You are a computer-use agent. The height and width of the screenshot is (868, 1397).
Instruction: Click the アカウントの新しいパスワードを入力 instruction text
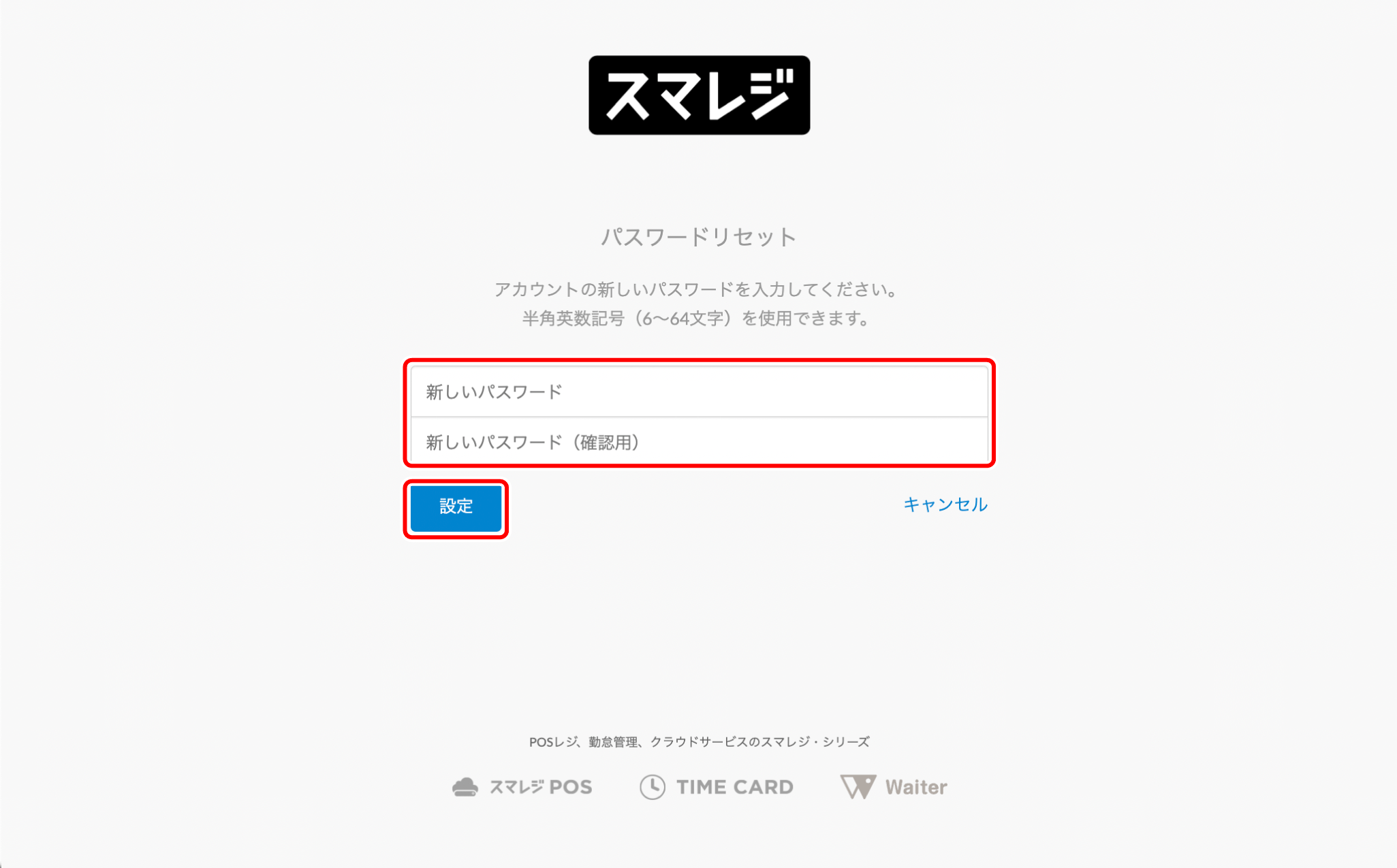coord(695,289)
